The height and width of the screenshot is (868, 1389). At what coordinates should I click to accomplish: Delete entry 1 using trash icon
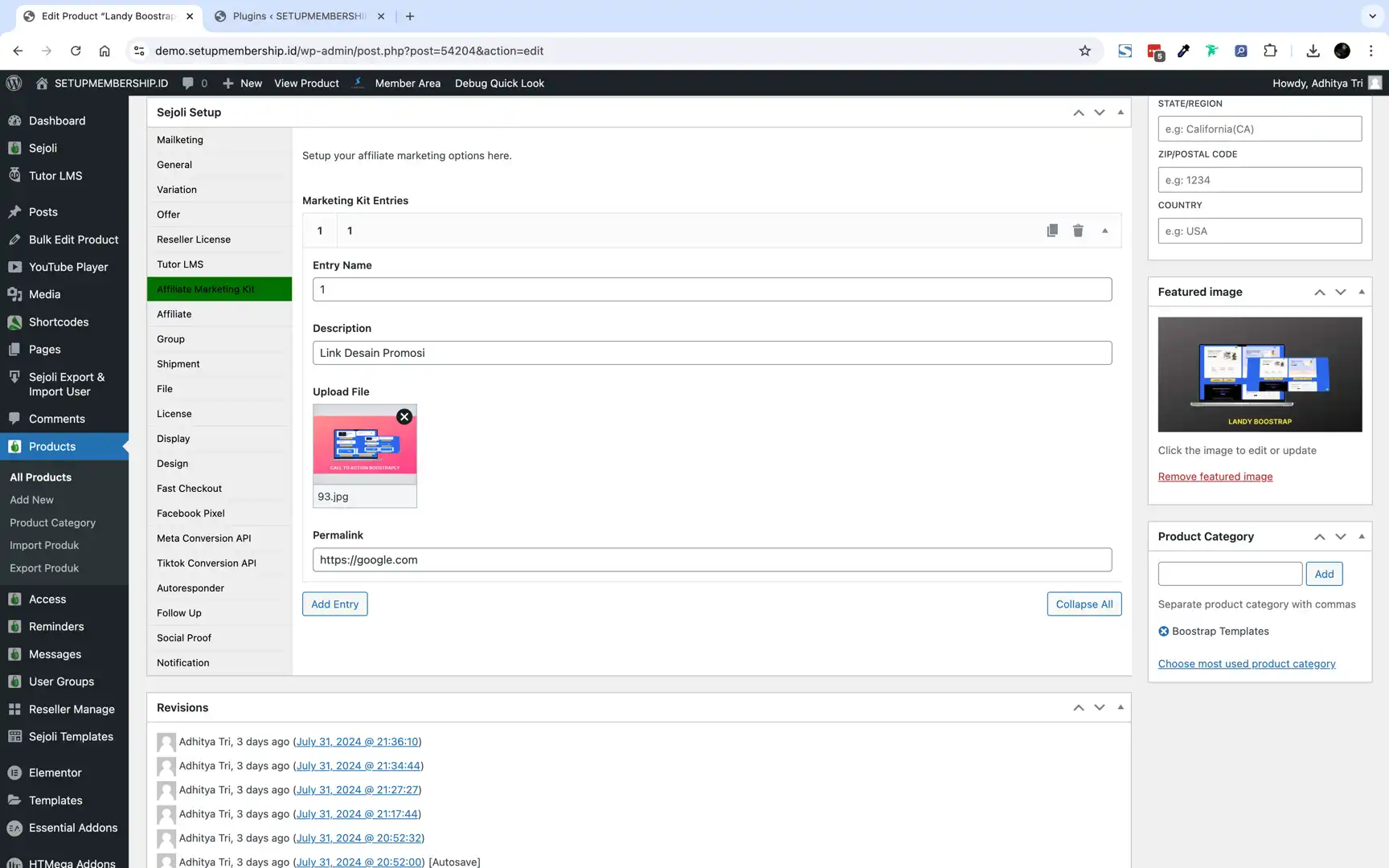click(x=1078, y=230)
